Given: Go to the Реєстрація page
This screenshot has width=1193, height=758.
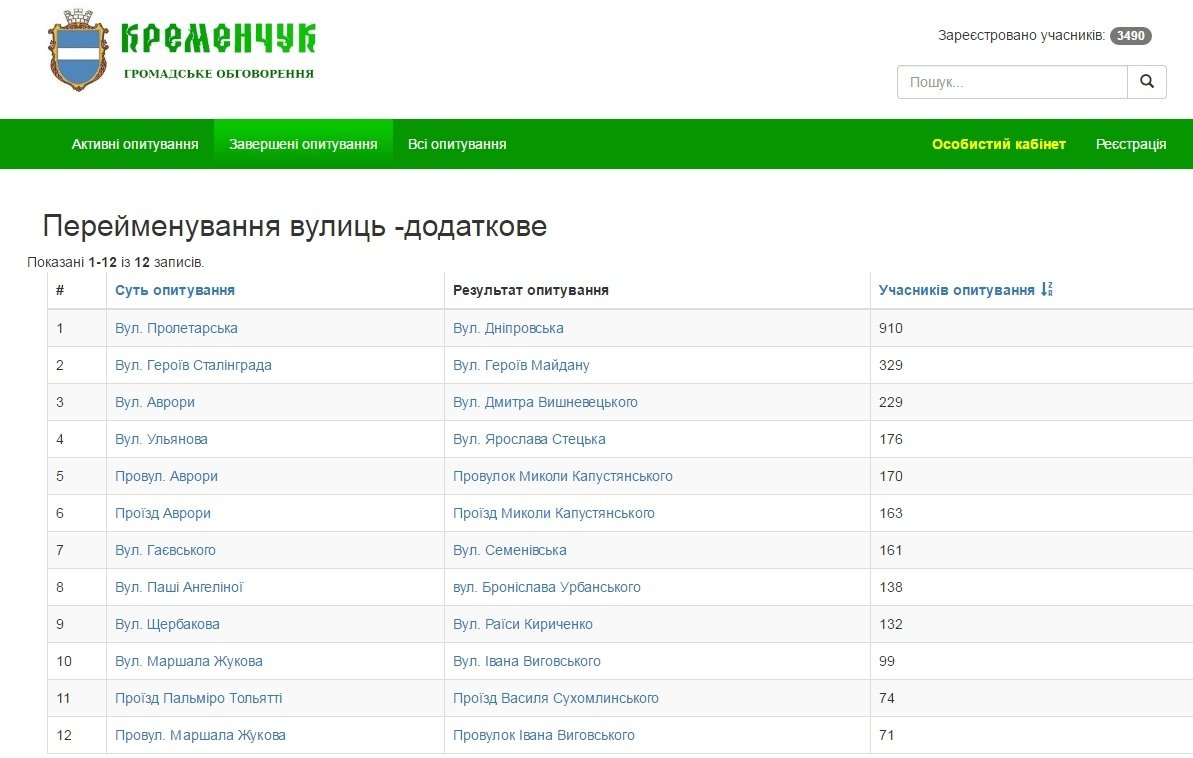Looking at the screenshot, I should 1130,143.
